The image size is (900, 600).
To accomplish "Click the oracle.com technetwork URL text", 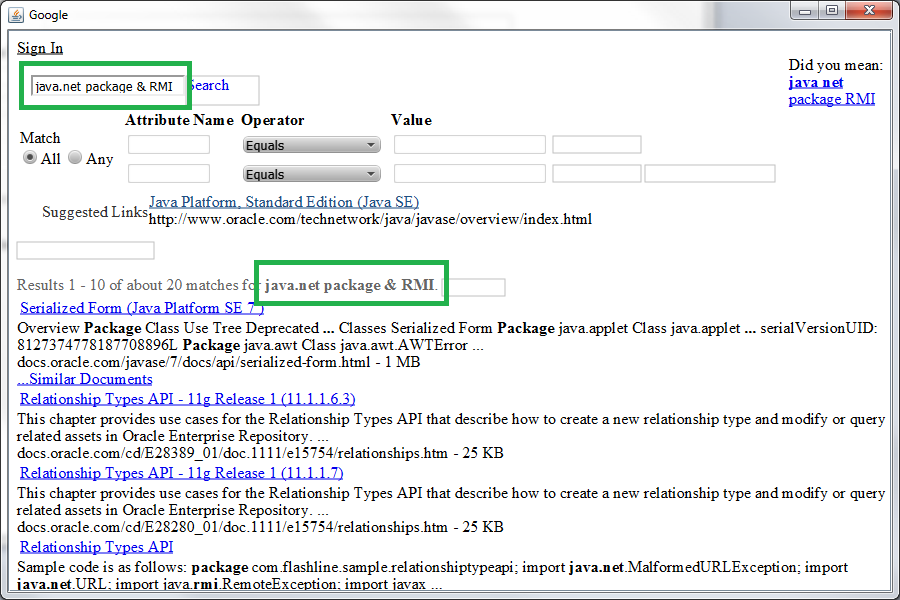I will click(x=370, y=219).
